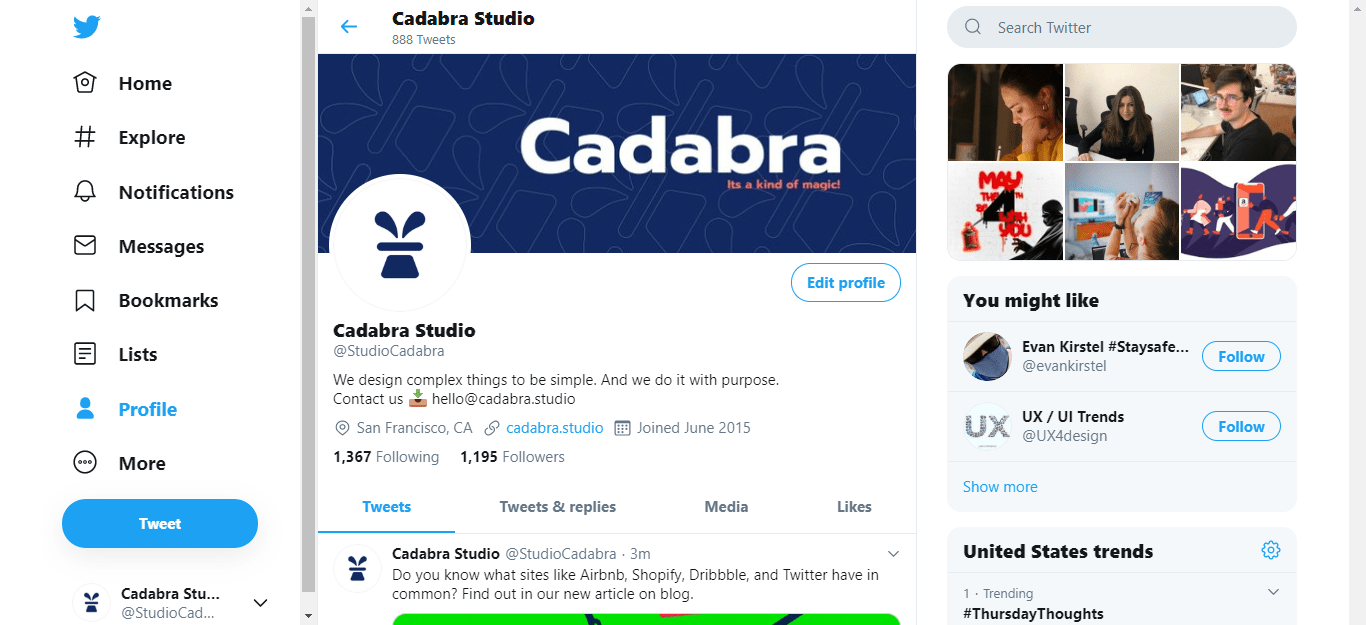This screenshot has height=625, width=1366.
Task: Expand #ThursdayThoughts trend options chevron
Action: (1273, 592)
